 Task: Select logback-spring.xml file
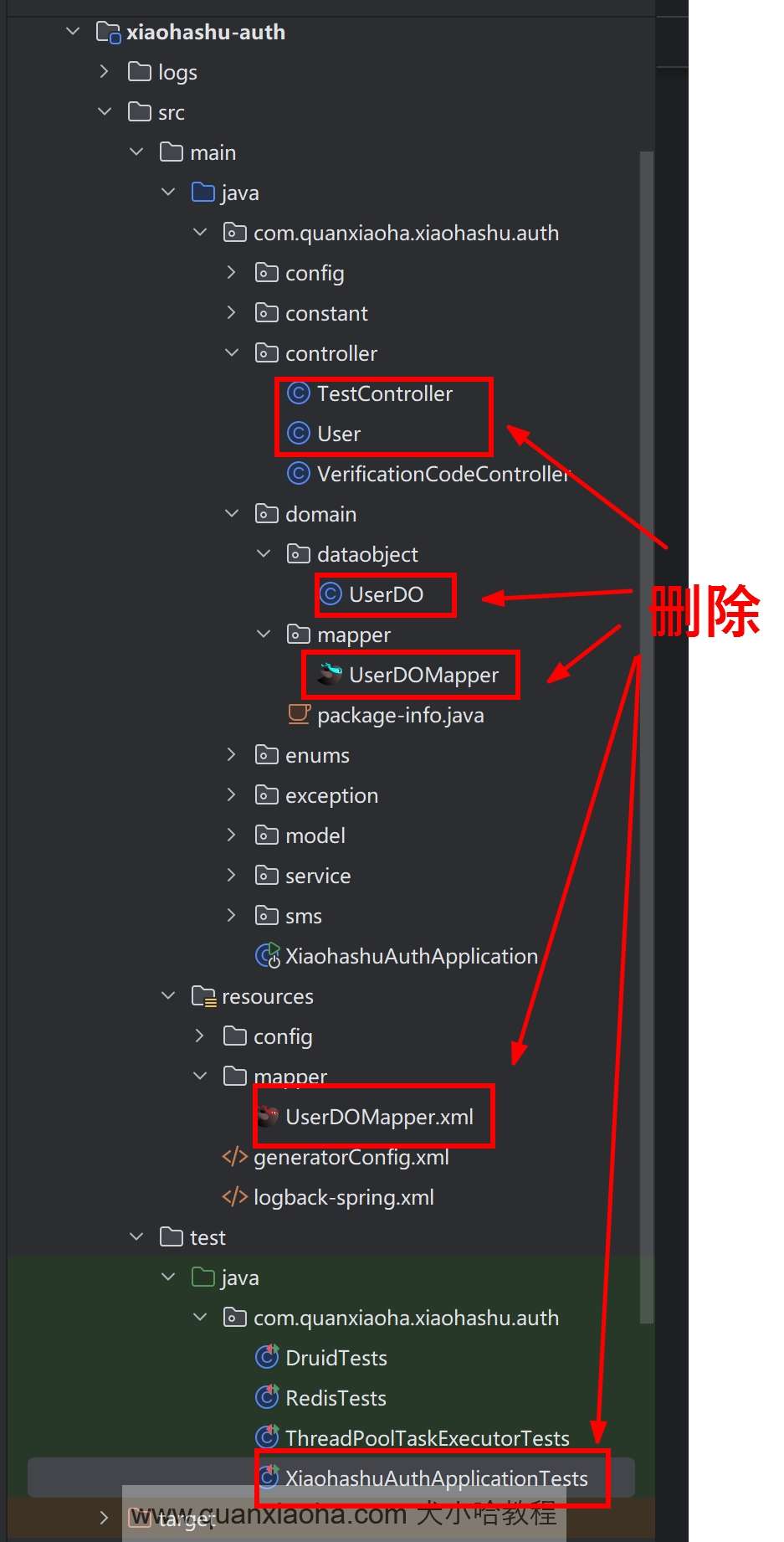pos(343,1197)
